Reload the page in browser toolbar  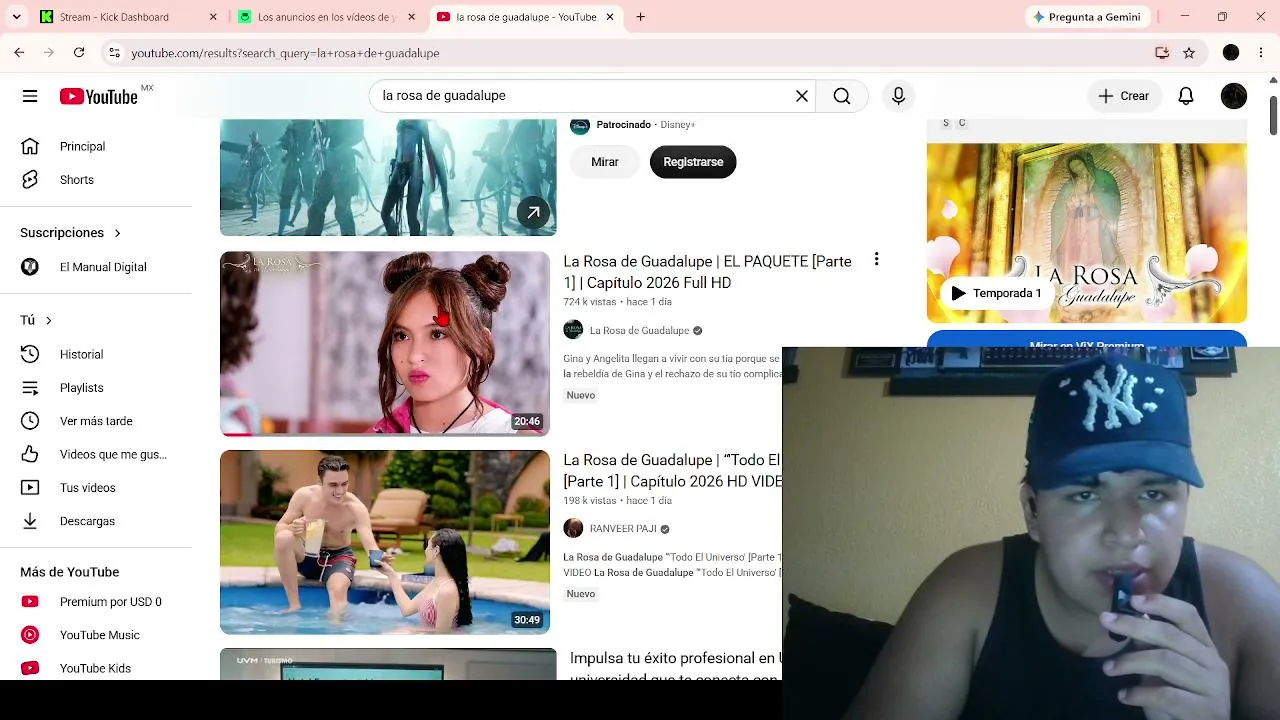click(79, 53)
